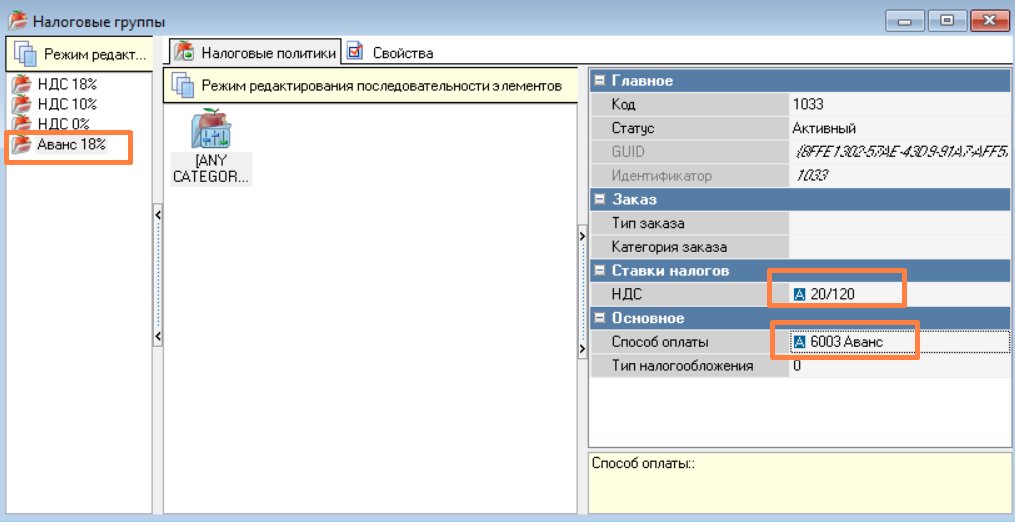This screenshot has width=1015, height=522.
Task: Collapse the Основное property section
Action: coord(600,318)
